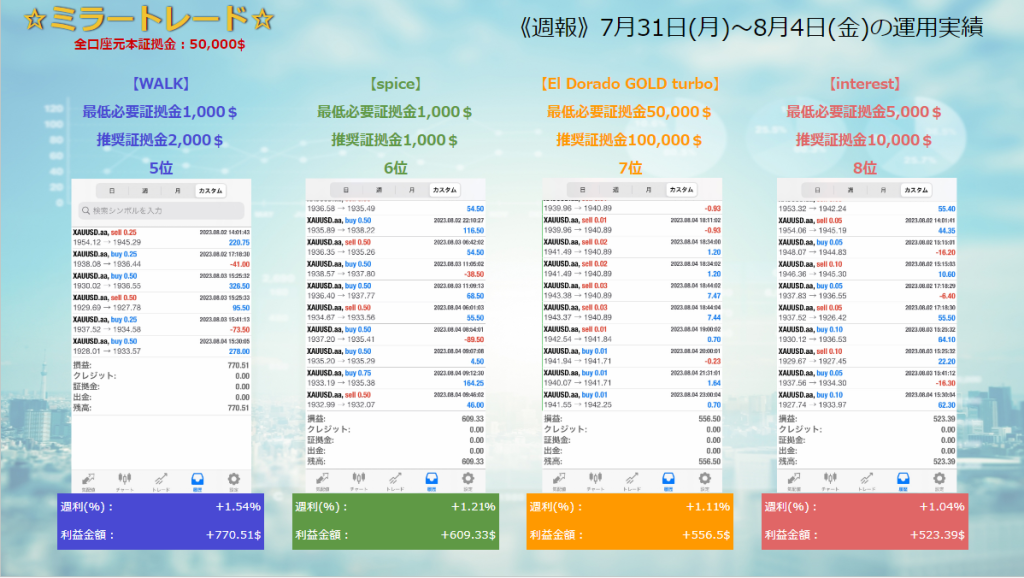The image size is (1024, 578).
Task: Switch to 週 tab in WALK panel
Action: [x=144, y=191]
